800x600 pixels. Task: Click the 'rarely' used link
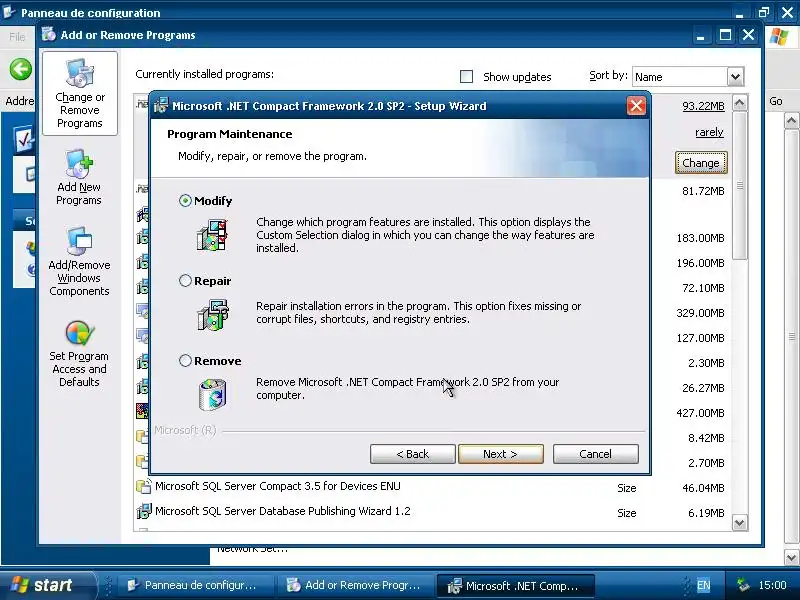click(x=709, y=132)
